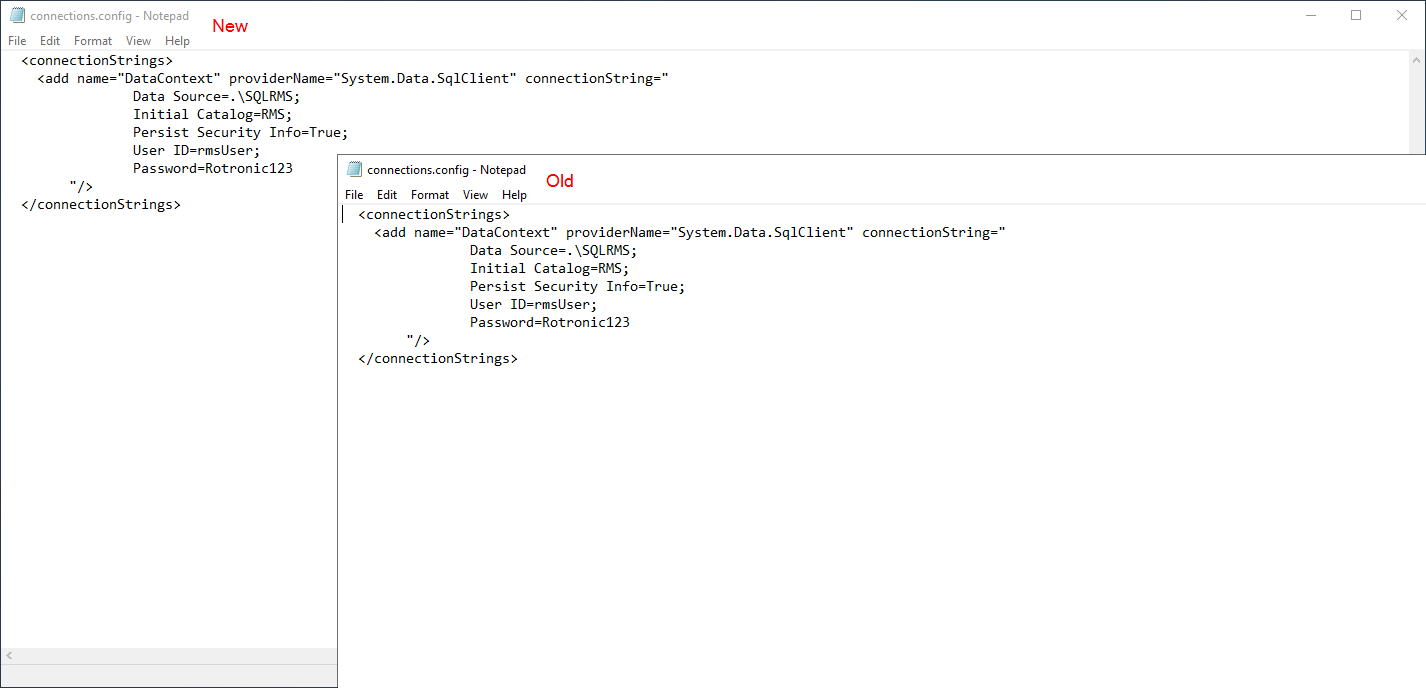
Task: Click <add name="DataContext" line in Old window
Action: click(689, 232)
